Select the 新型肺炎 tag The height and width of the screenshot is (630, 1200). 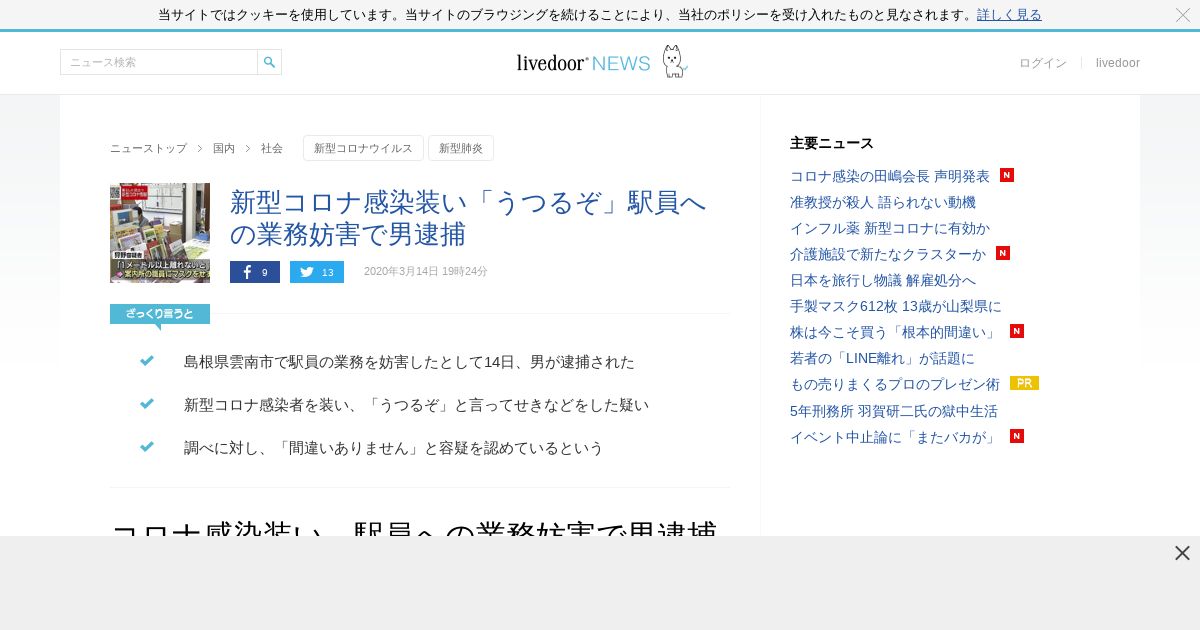(461, 148)
